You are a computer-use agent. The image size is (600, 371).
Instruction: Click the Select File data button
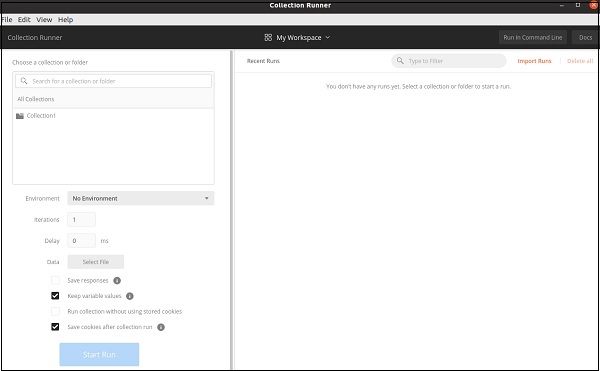[x=96, y=262]
